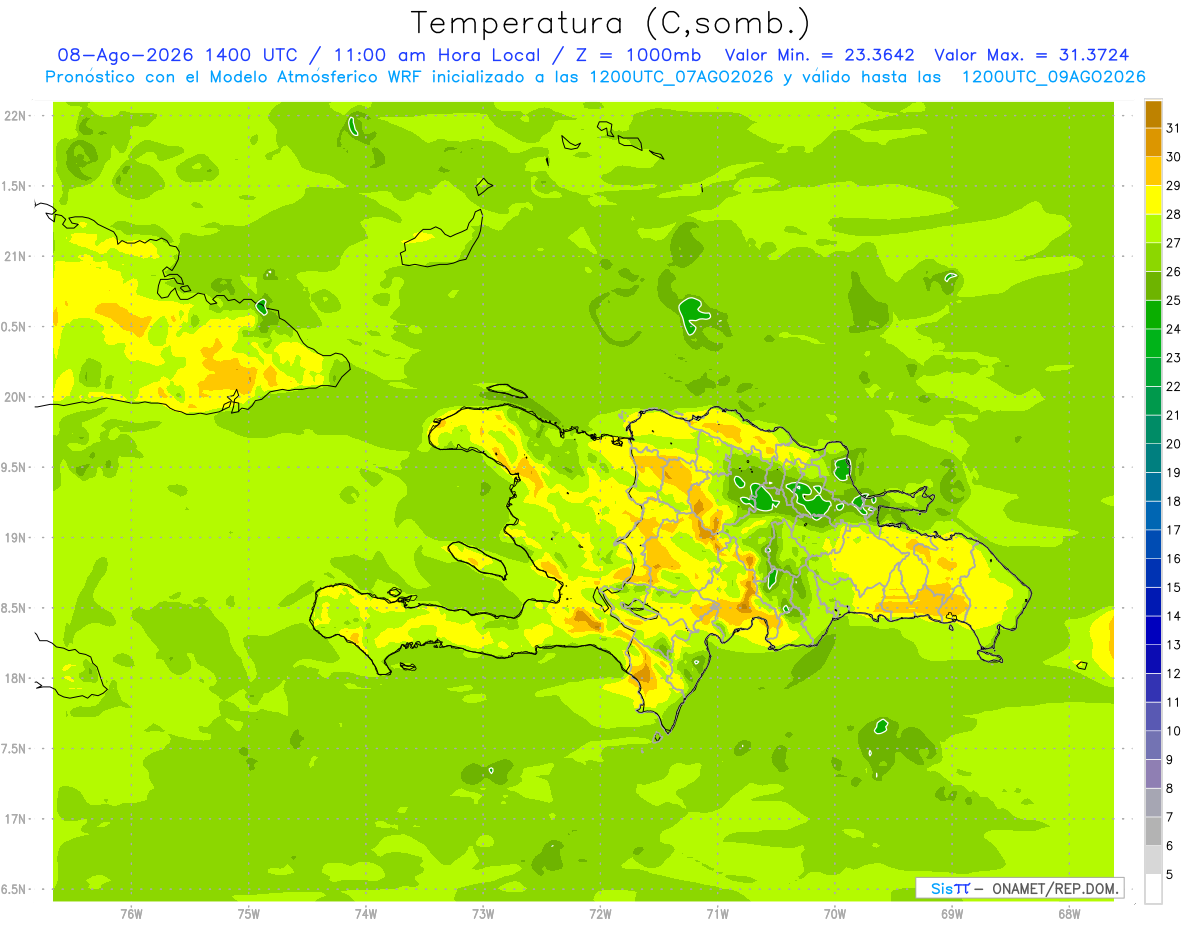The image size is (1200, 927).
Task: Click the "20N" latitude label
Action: (x=17, y=398)
